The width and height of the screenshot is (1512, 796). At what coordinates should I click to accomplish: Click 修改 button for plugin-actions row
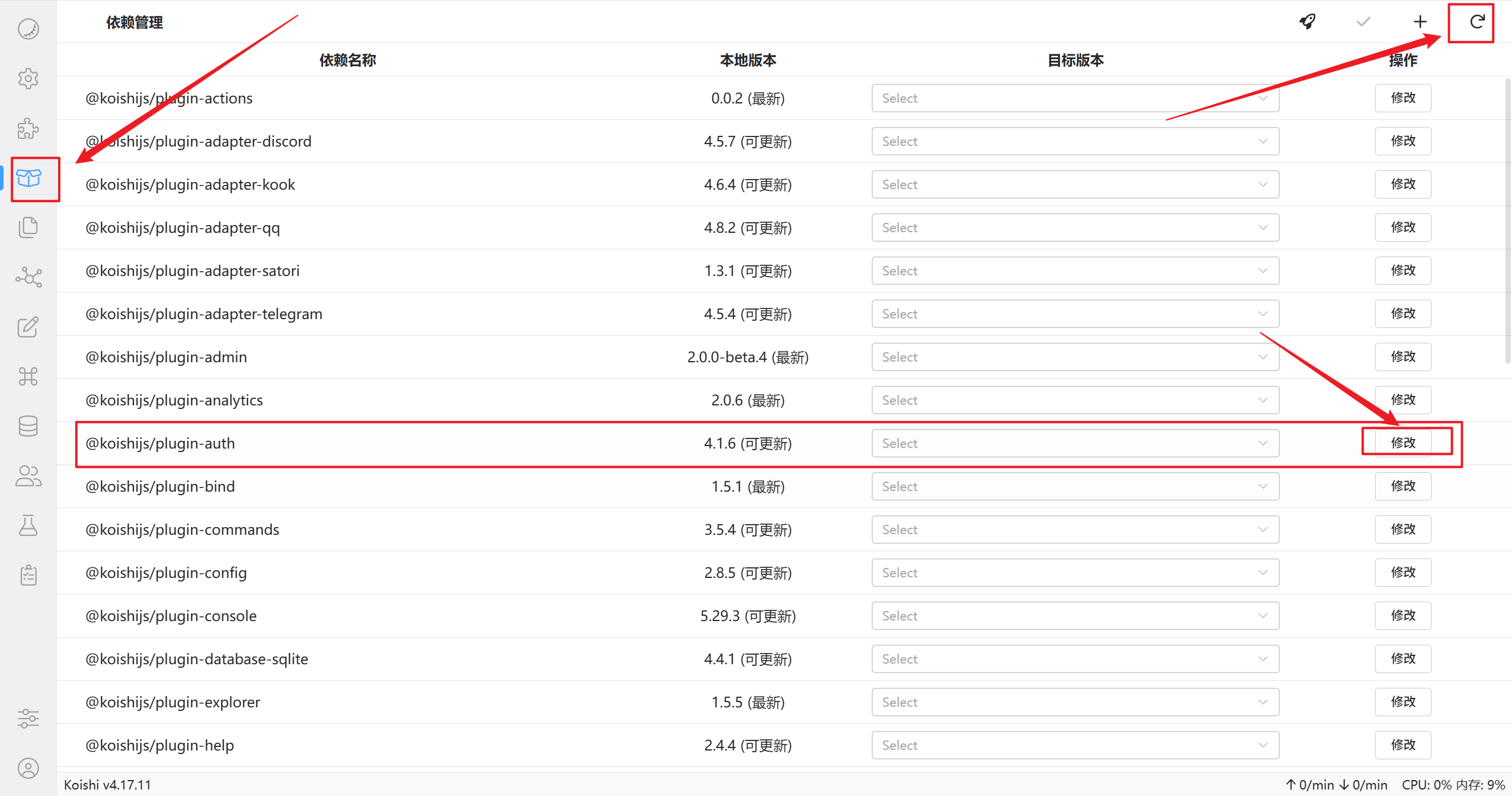[1403, 98]
